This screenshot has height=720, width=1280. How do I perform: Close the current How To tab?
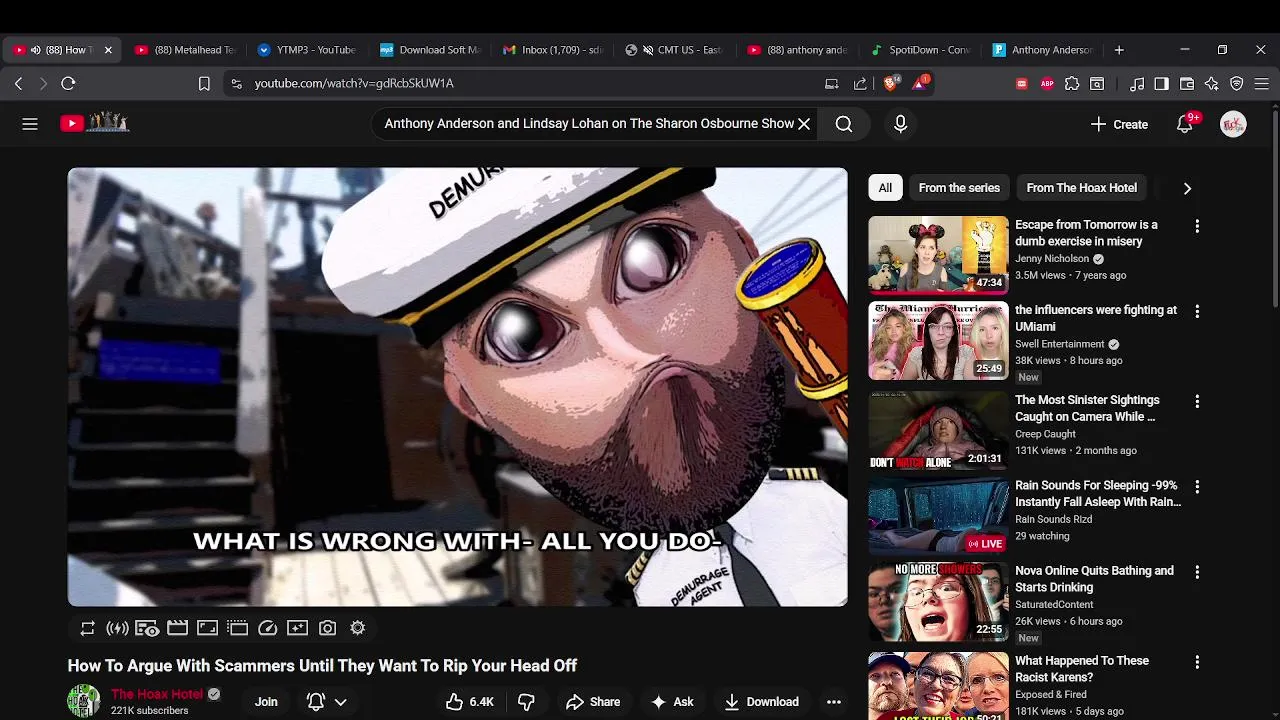(x=108, y=50)
